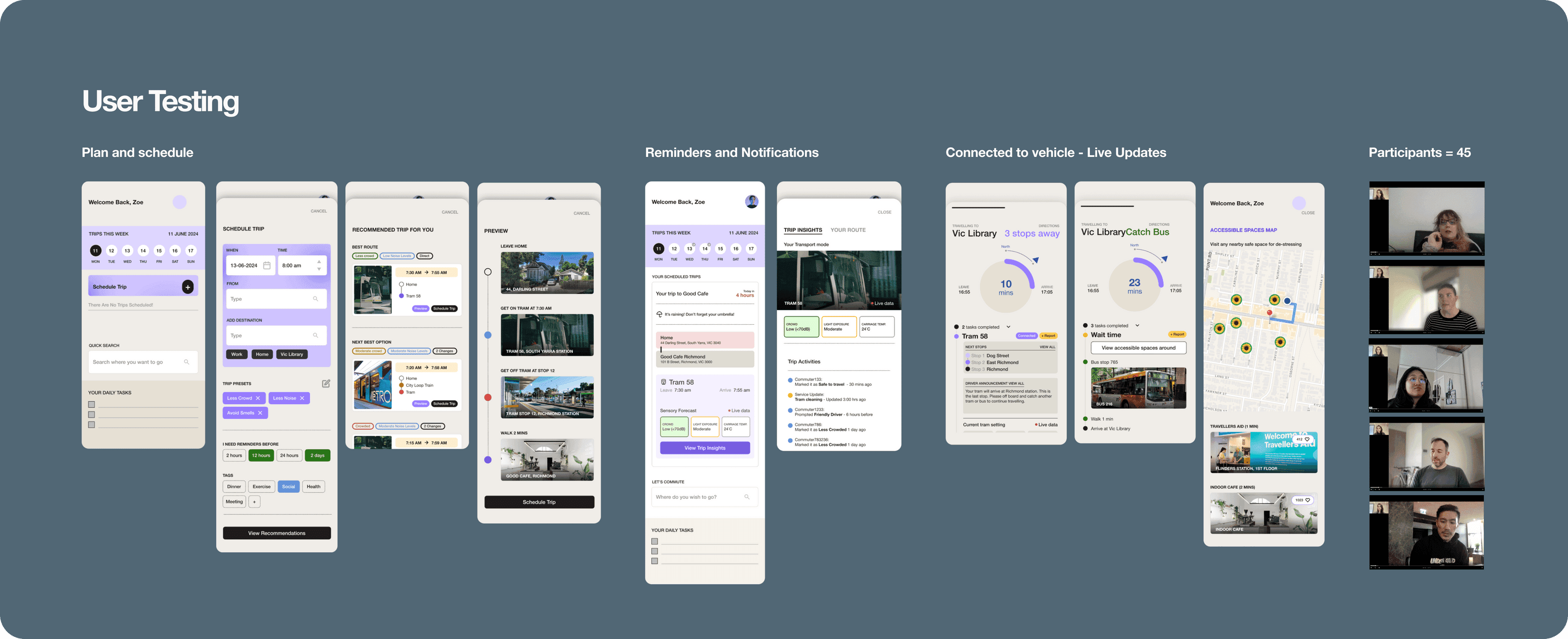Click the 10 mins circular progress dial

[x=1006, y=287]
